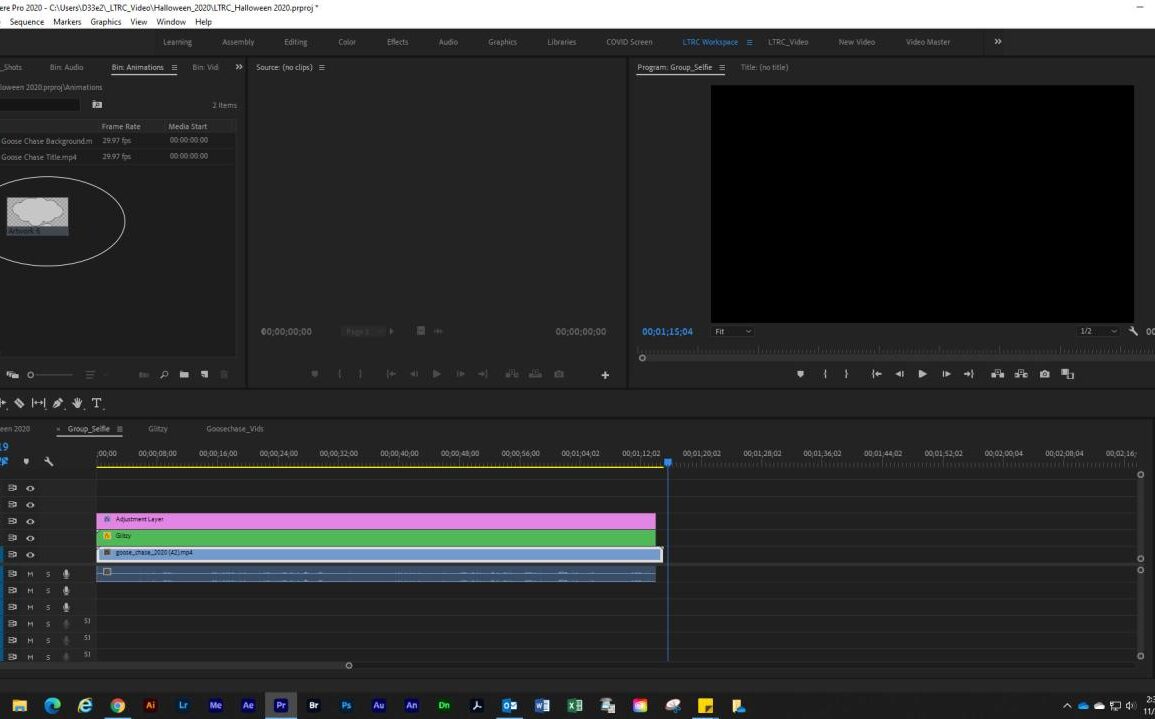Viewport: 1155px width, 719px height.
Task: Select the Razor tool
Action: pos(20,403)
